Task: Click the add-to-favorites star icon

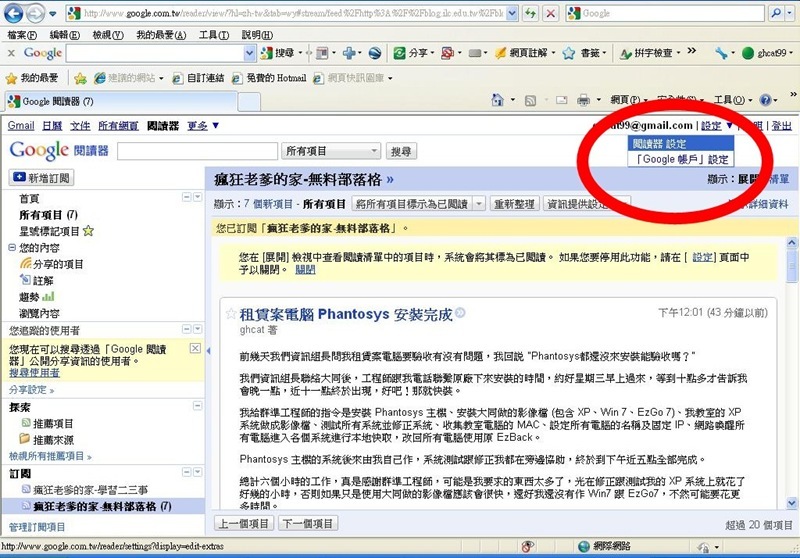Action: 80,78
